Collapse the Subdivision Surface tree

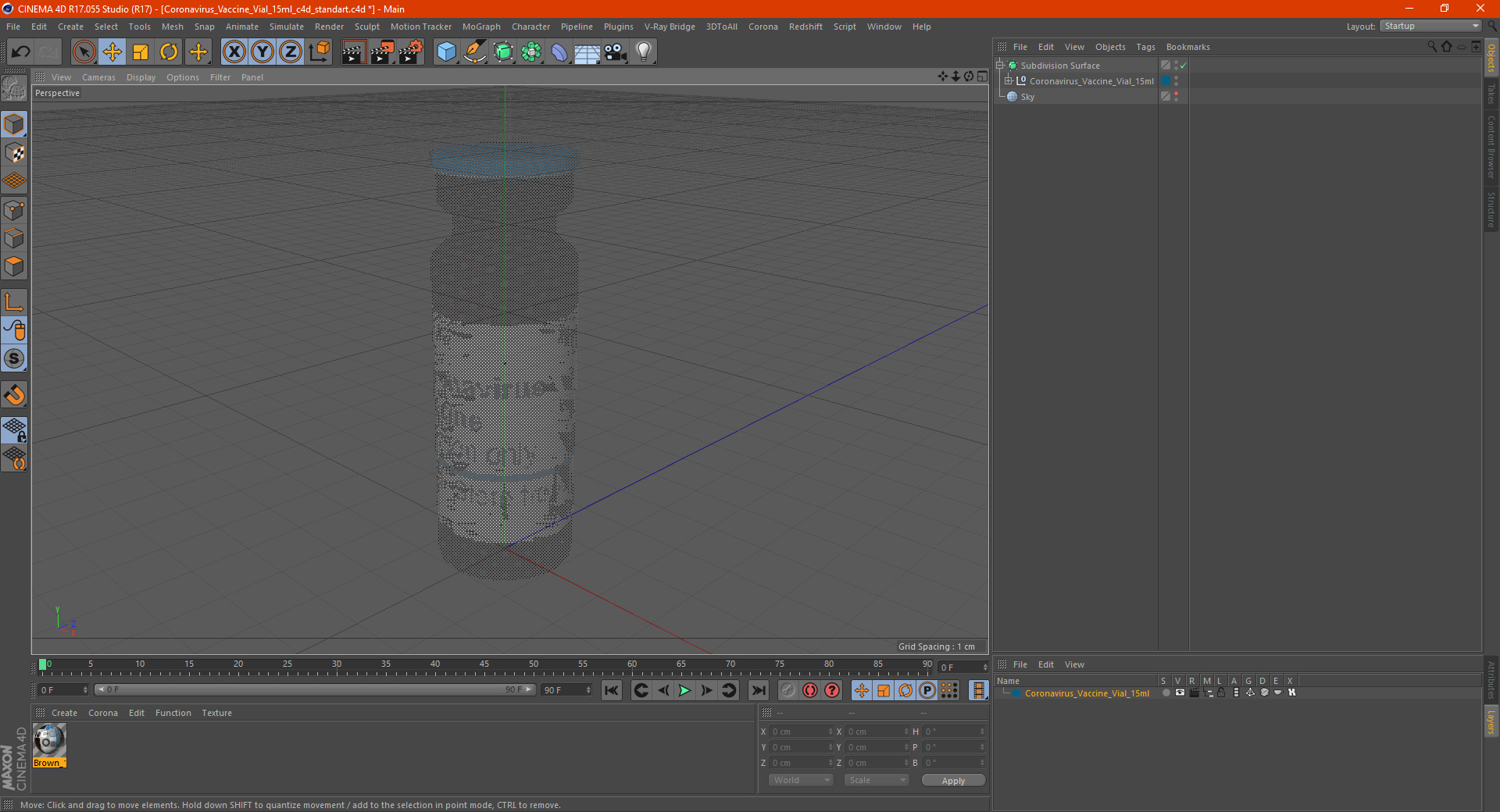(1000, 66)
